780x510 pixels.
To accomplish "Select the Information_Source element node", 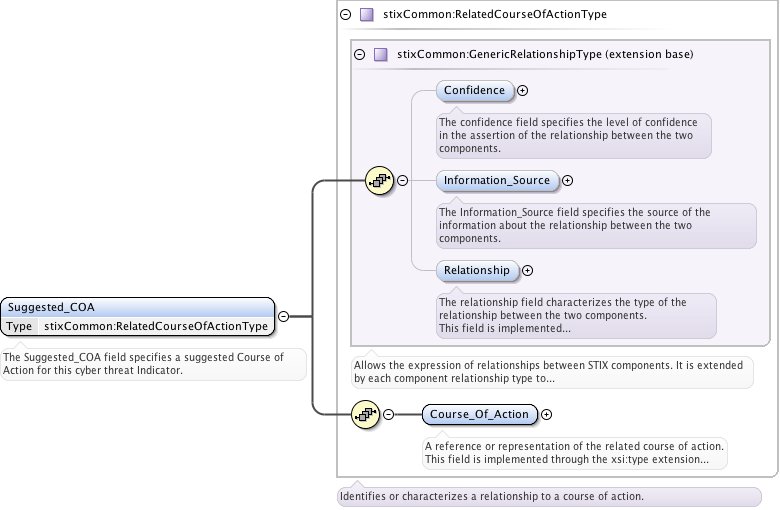I will pos(497,181).
